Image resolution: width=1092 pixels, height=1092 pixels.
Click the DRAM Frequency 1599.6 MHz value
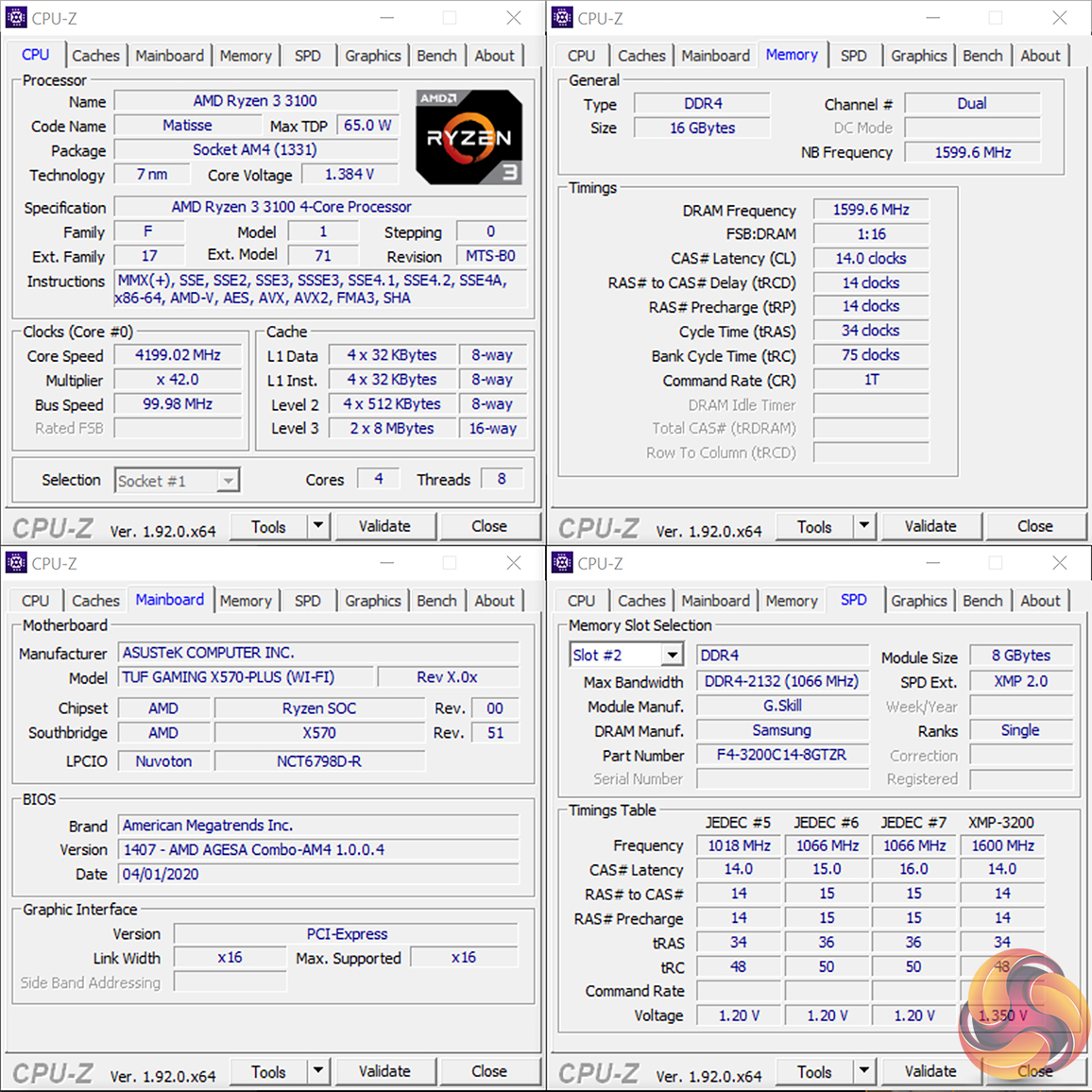click(x=871, y=210)
